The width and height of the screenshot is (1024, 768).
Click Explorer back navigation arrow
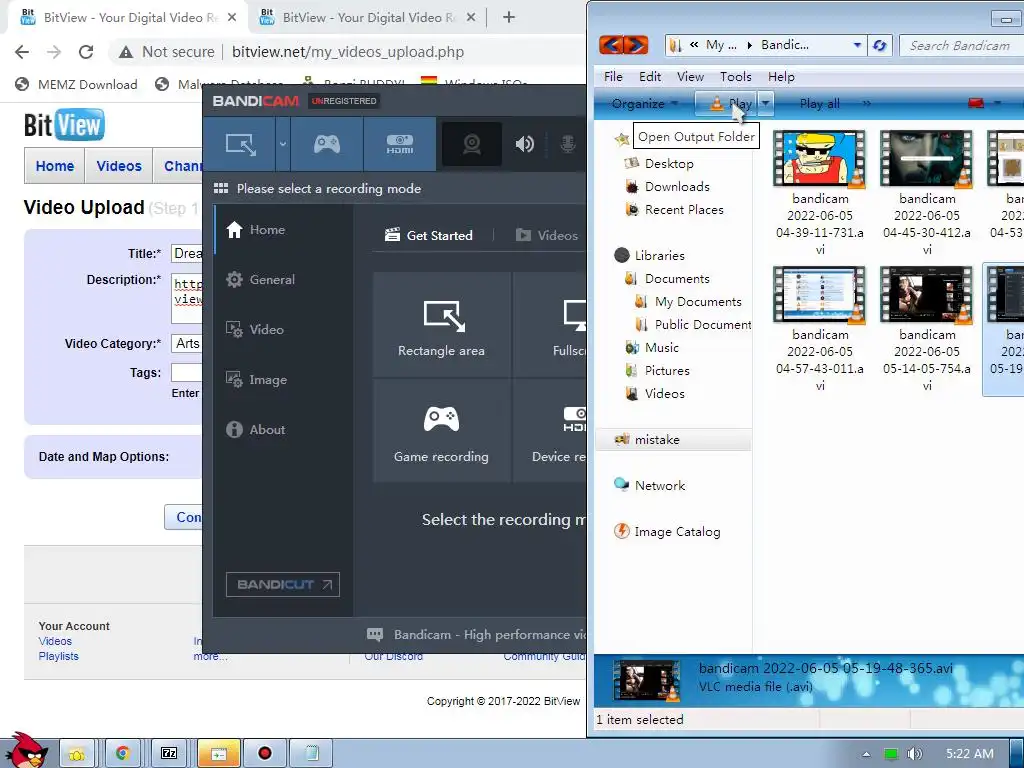pos(611,45)
